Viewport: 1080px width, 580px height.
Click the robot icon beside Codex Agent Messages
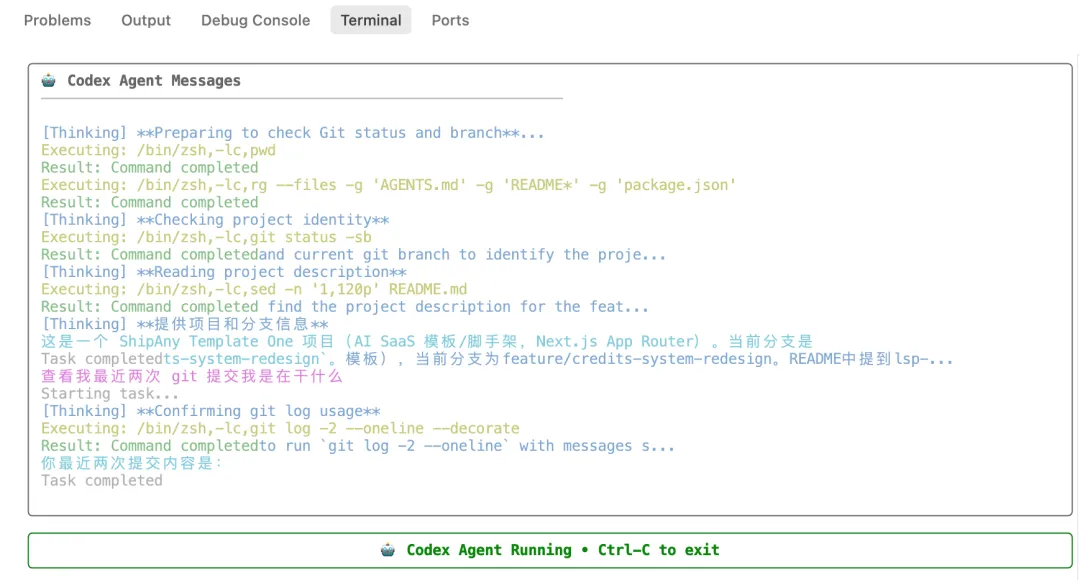(x=49, y=81)
